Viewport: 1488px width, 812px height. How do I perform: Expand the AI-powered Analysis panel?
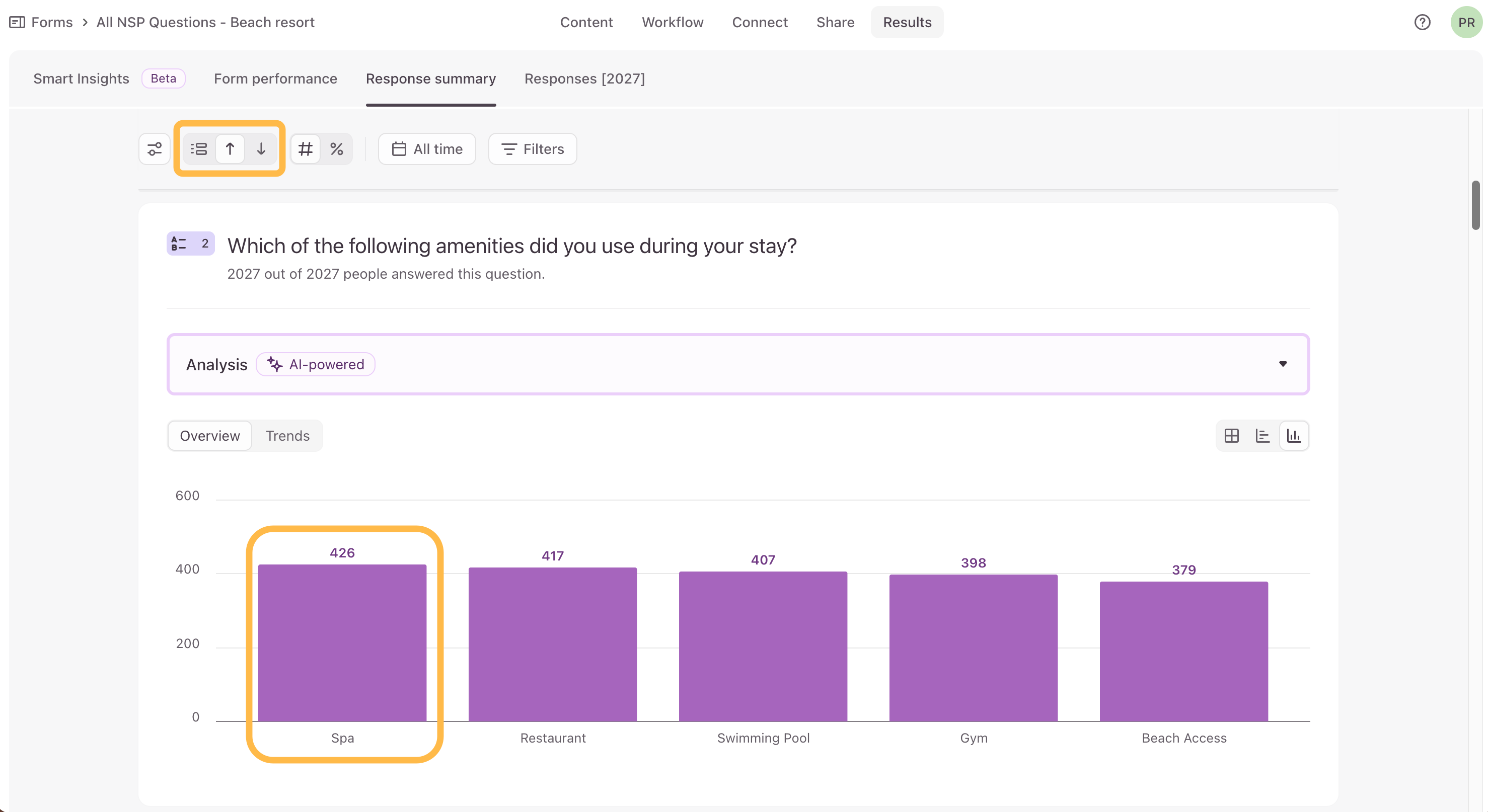pyautogui.click(x=738, y=364)
